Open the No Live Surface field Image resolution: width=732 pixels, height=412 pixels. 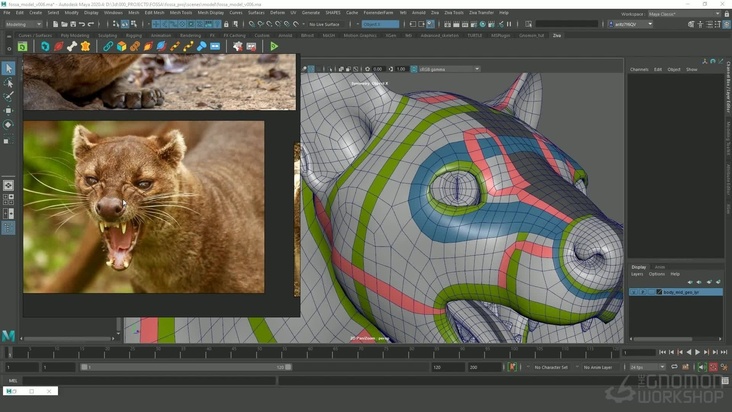tap(324, 24)
